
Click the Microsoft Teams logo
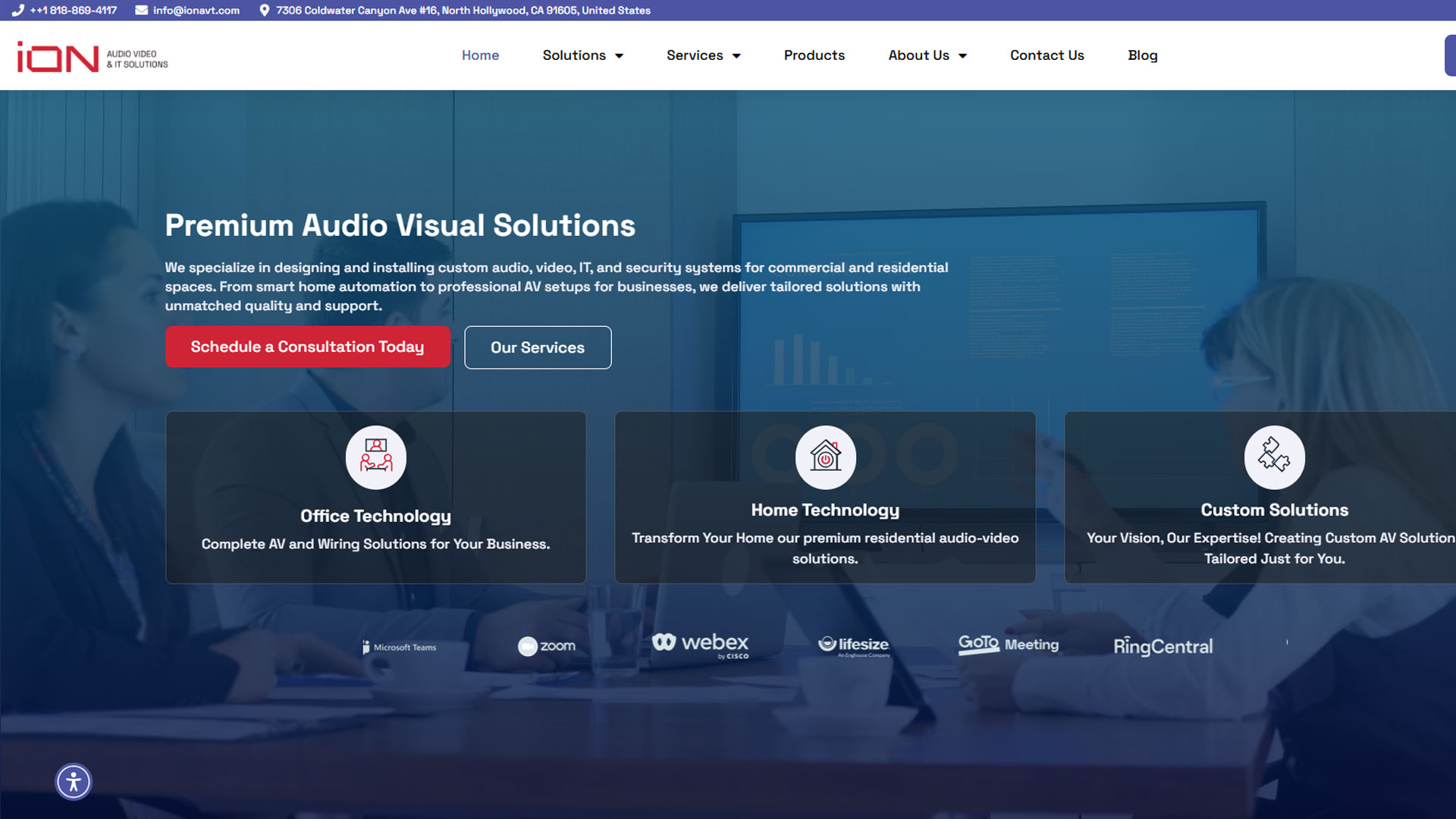pos(400,647)
